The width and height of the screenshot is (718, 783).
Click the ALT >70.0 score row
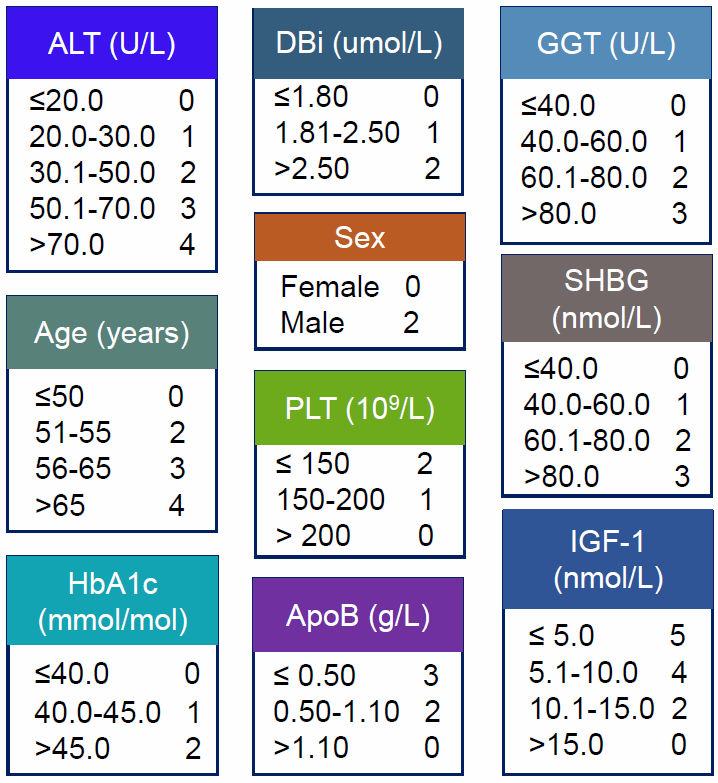point(112,244)
